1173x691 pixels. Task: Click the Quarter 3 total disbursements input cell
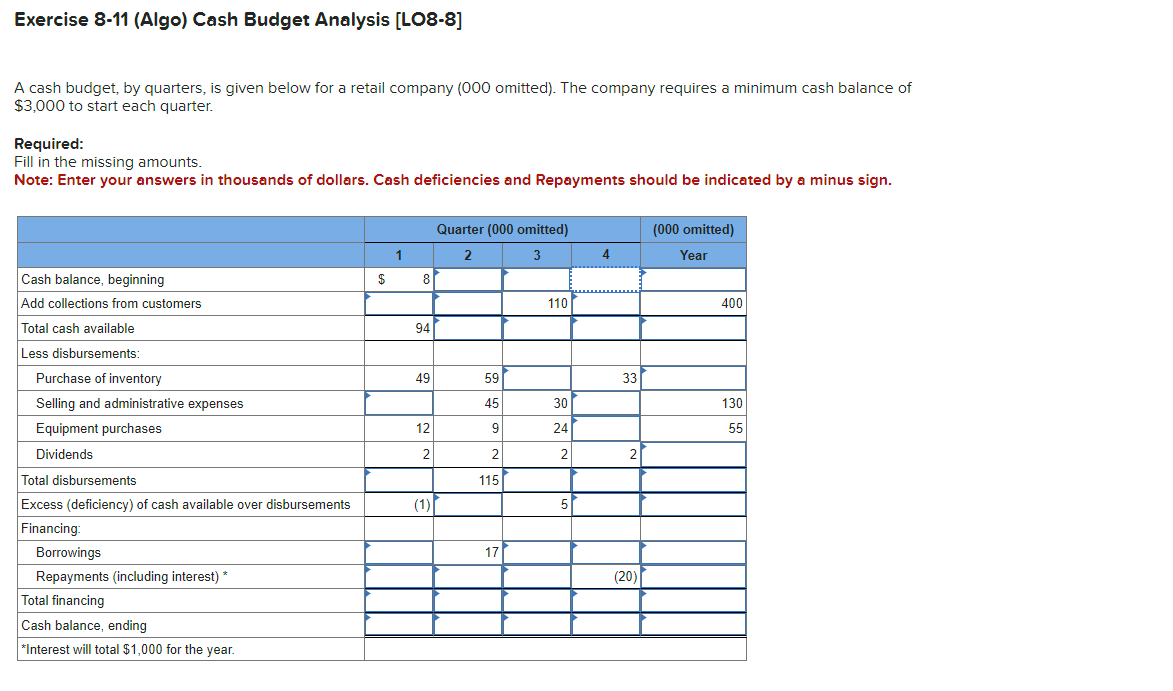(536, 479)
